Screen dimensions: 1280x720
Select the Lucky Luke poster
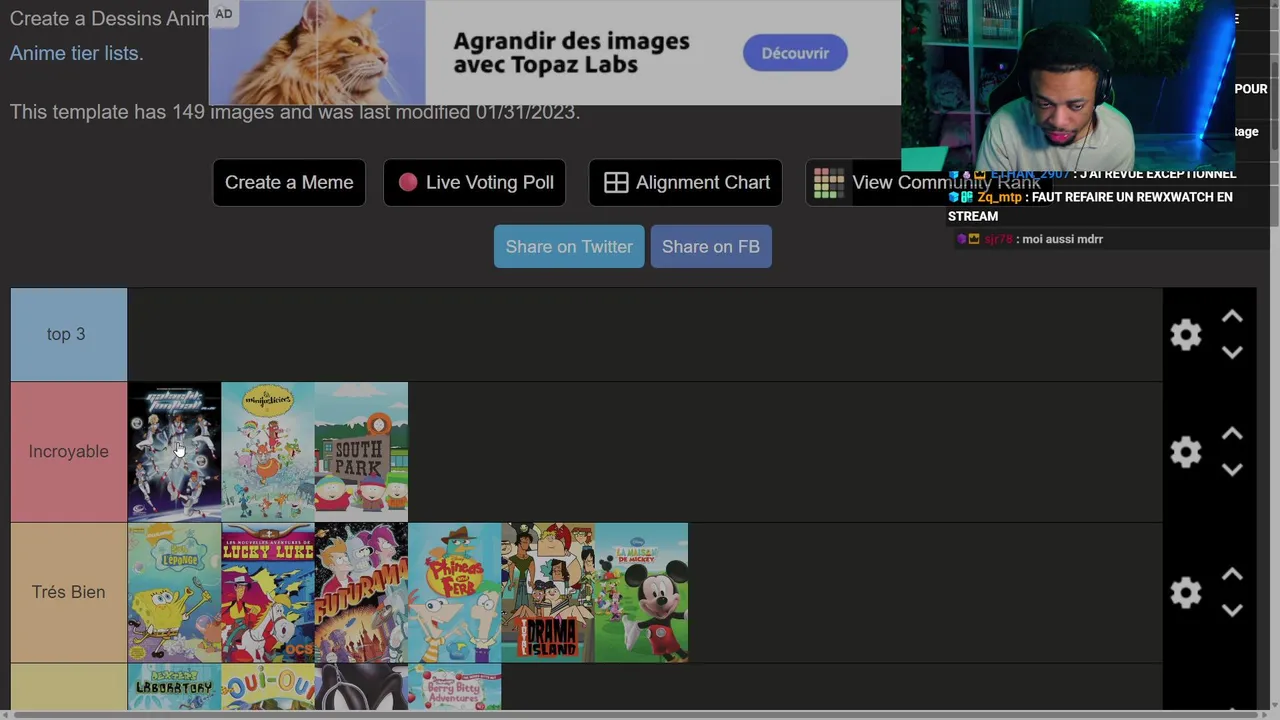coord(268,592)
